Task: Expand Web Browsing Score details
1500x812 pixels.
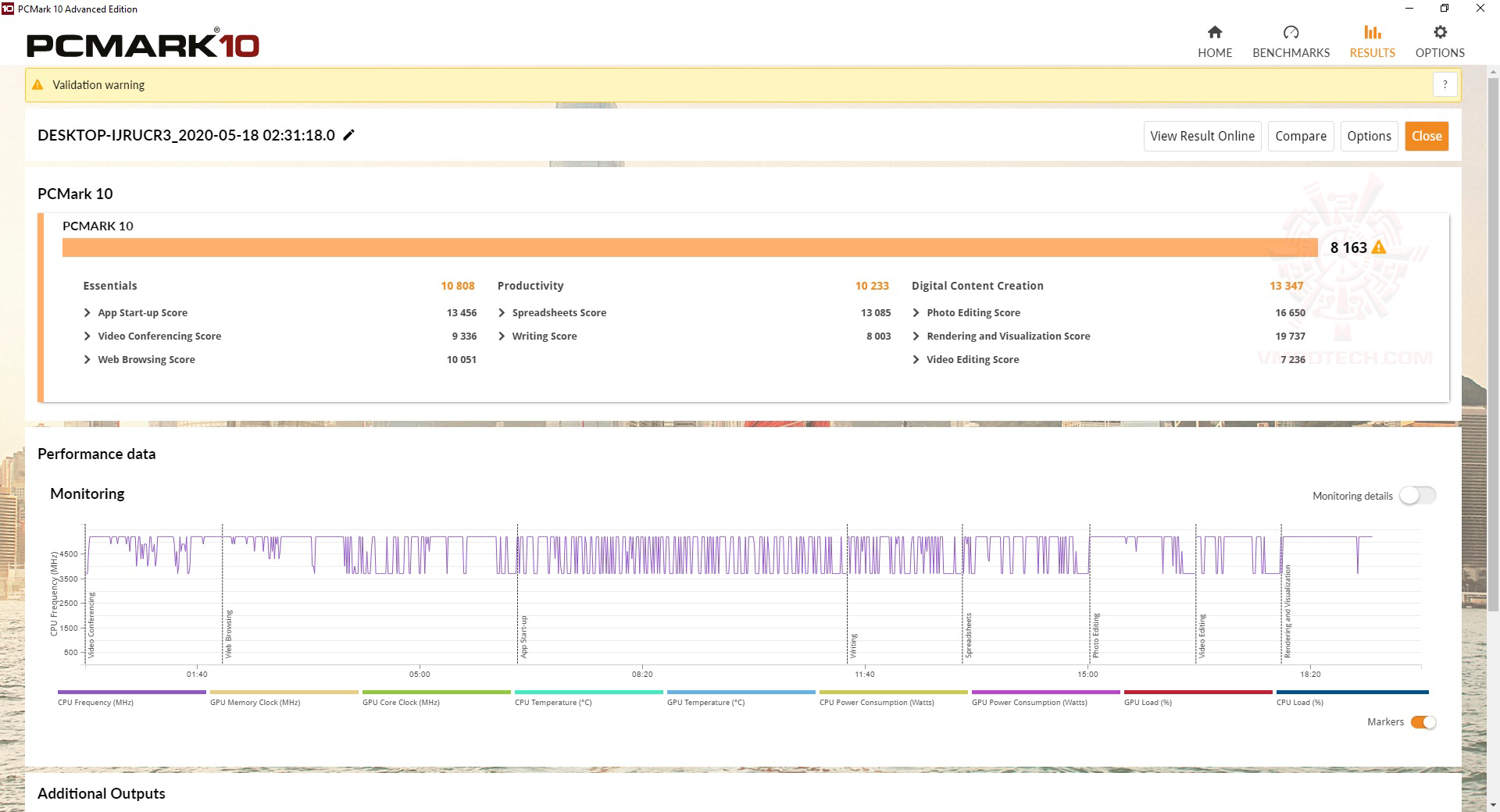Action: click(87, 359)
